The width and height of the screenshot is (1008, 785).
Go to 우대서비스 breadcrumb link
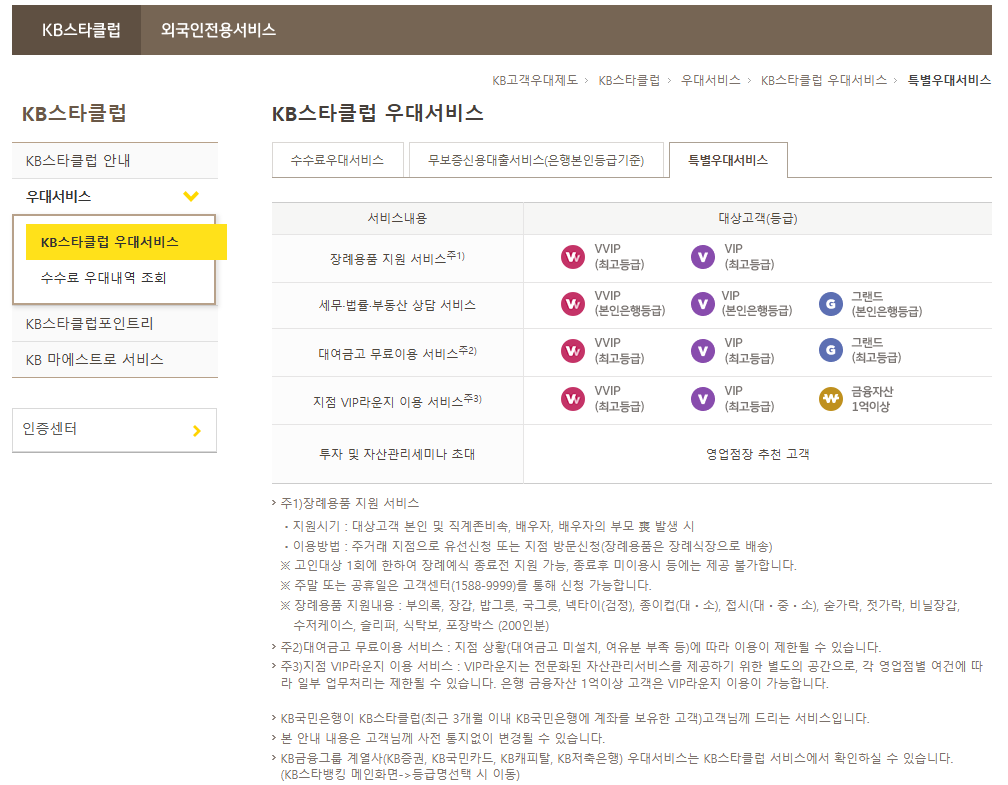coord(710,80)
